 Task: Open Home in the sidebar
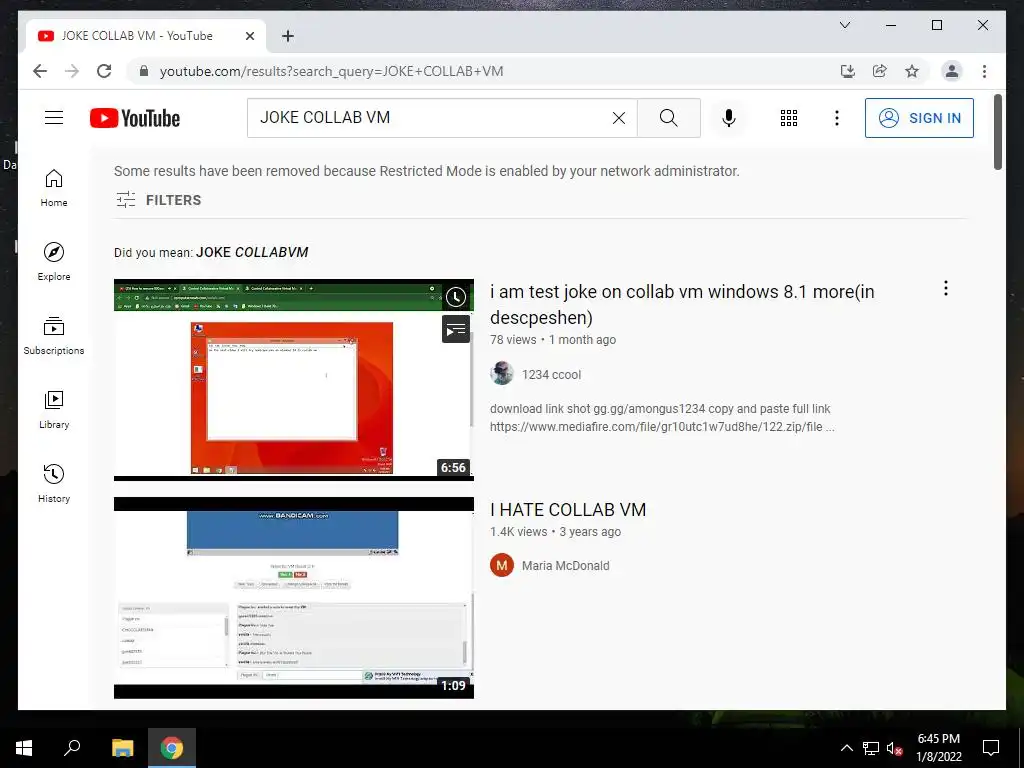[54, 188]
